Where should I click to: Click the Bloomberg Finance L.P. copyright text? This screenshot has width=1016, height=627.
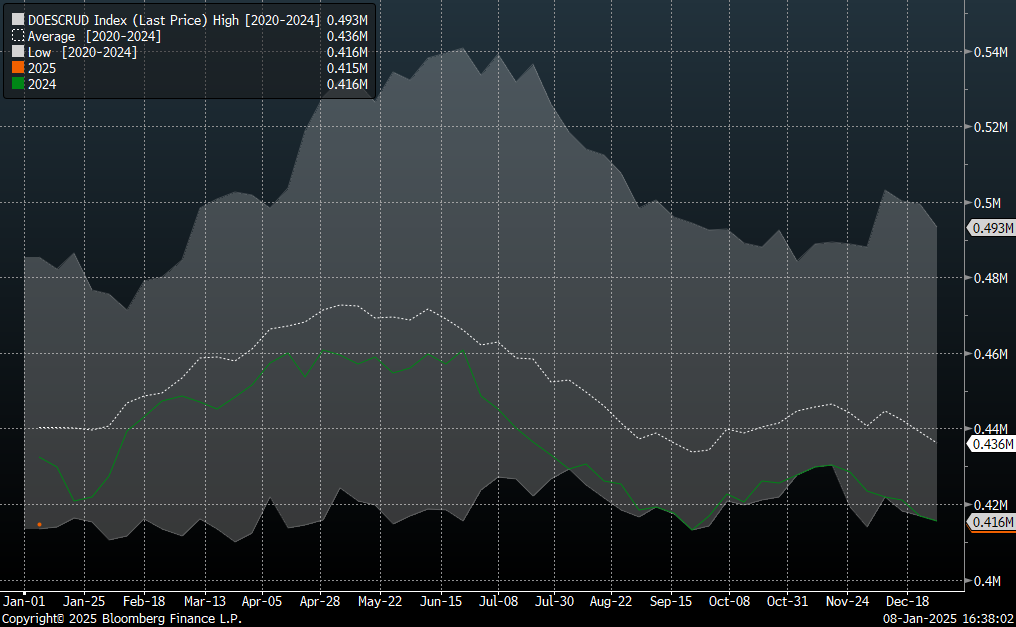coord(121,619)
